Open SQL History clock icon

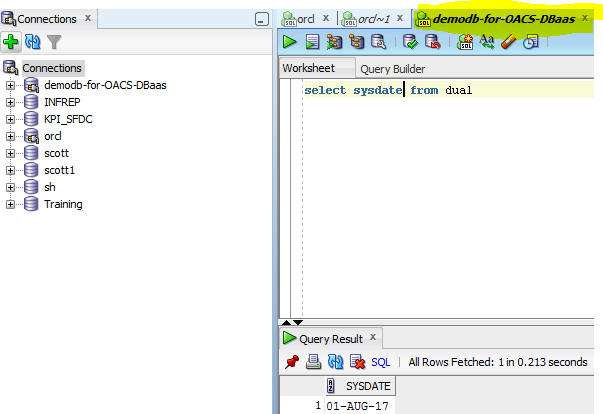pyautogui.click(x=530, y=42)
